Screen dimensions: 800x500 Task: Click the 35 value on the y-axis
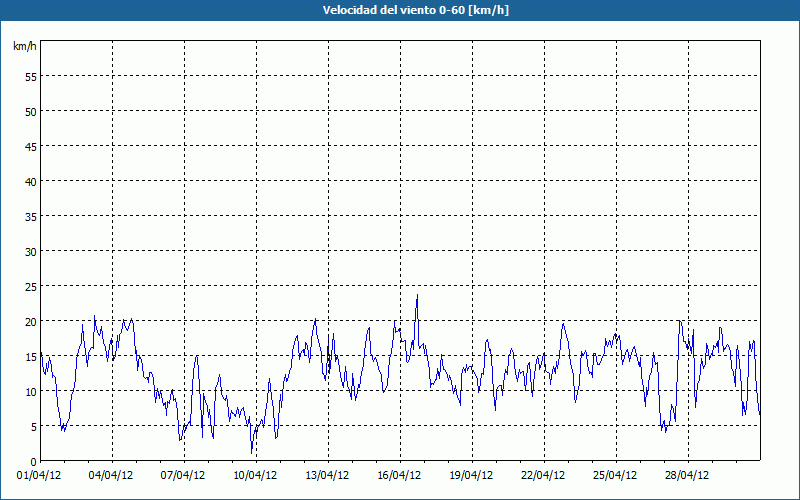(x=31, y=216)
